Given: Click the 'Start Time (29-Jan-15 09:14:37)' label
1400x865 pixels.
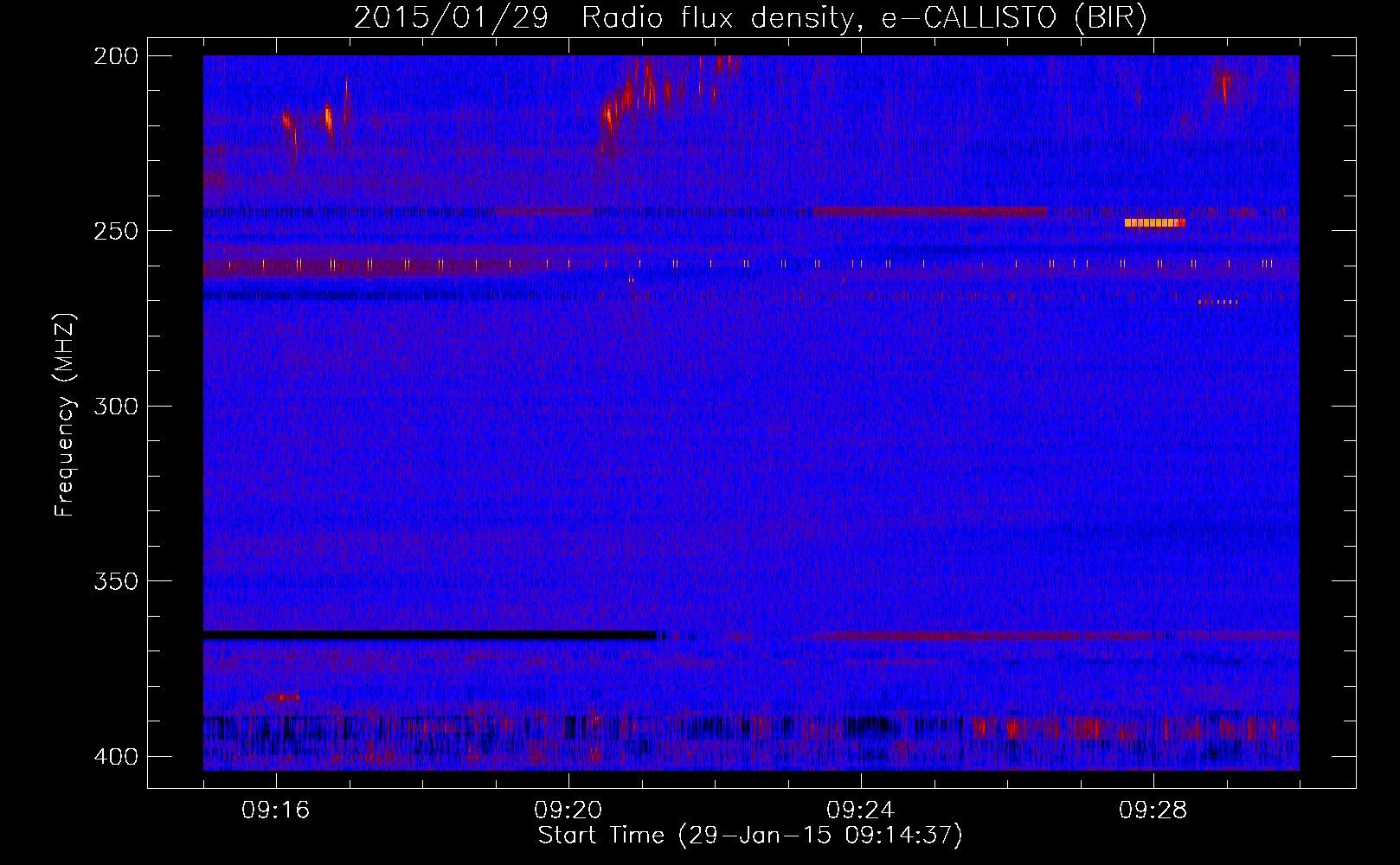Looking at the screenshot, I should [x=750, y=836].
